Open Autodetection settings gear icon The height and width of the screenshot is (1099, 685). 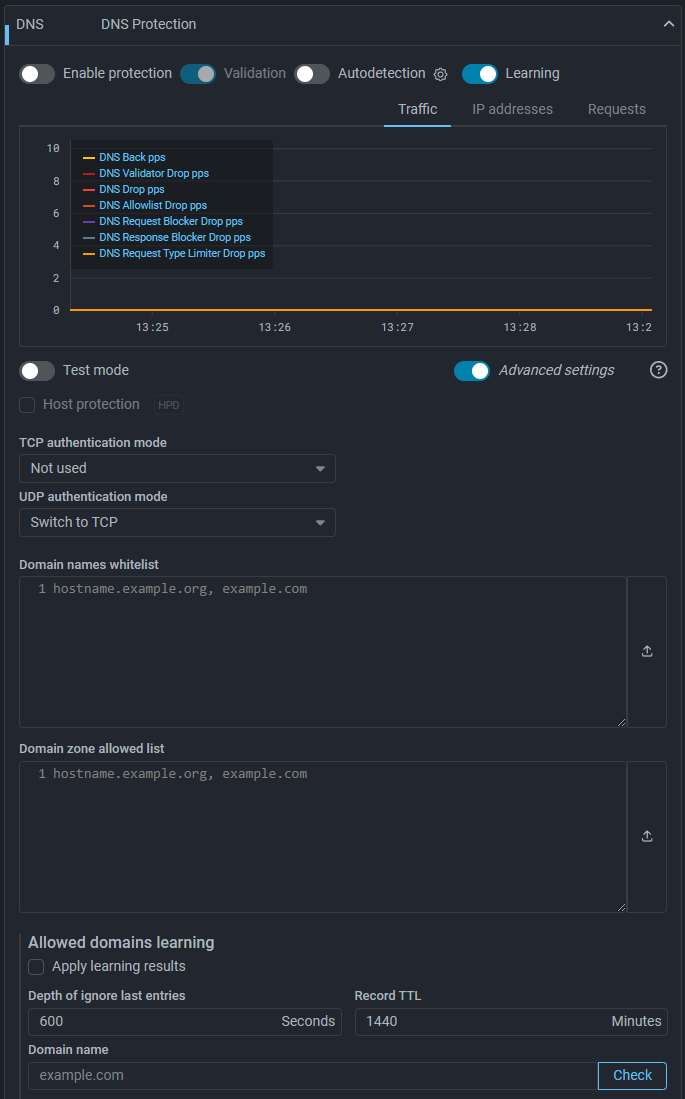pos(440,74)
